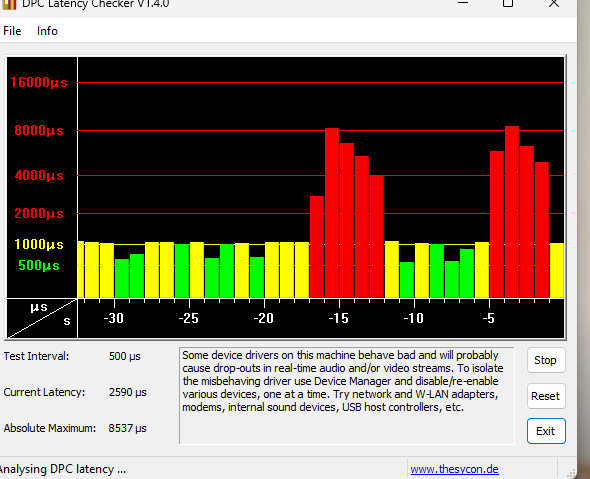Click the resize grip in status bar
Viewport: 590px width, 479px height.
click(x=571, y=473)
